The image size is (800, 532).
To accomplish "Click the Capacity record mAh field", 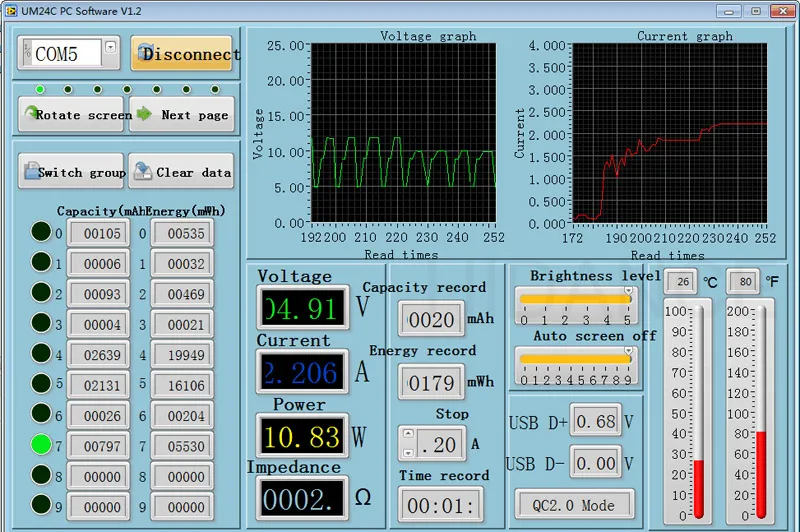I will pos(431,319).
